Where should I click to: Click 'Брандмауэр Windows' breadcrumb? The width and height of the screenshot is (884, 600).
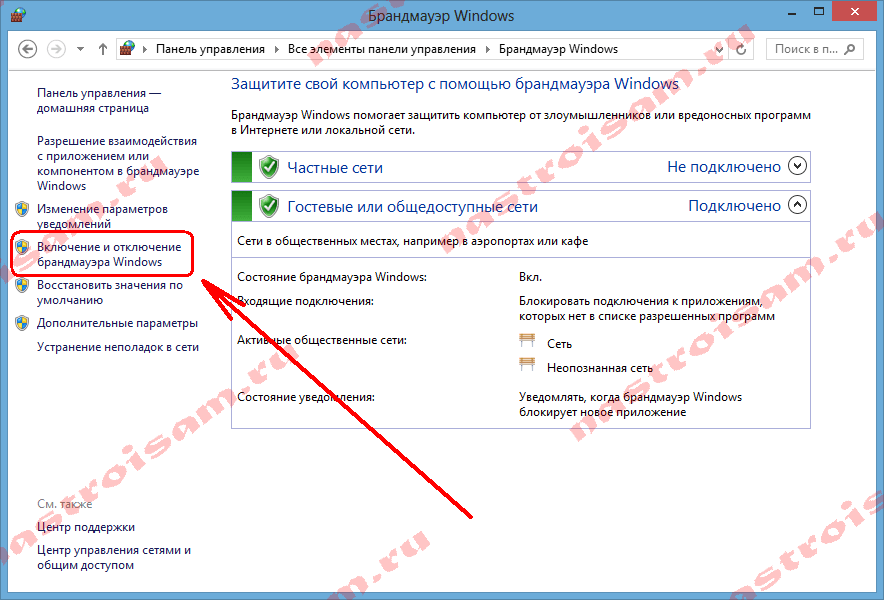[558, 49]
